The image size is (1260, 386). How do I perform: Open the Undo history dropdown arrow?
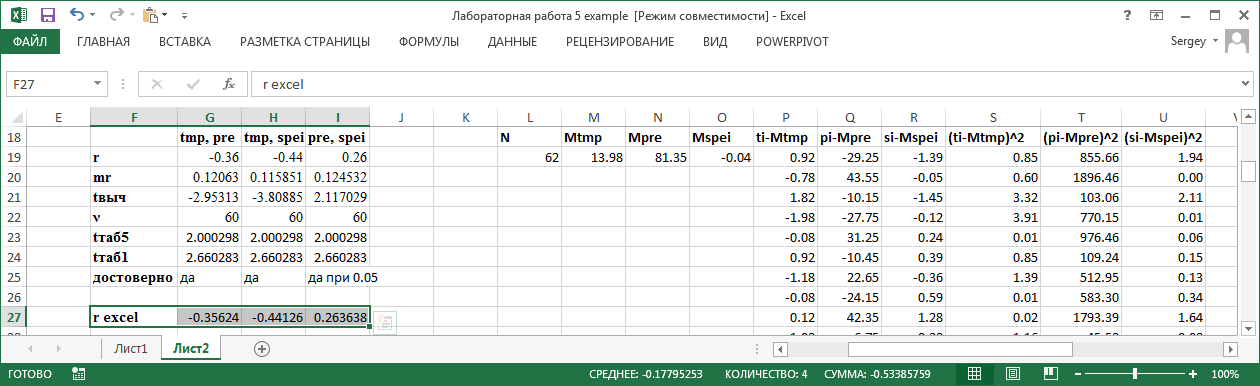click(x=93, y=16)
